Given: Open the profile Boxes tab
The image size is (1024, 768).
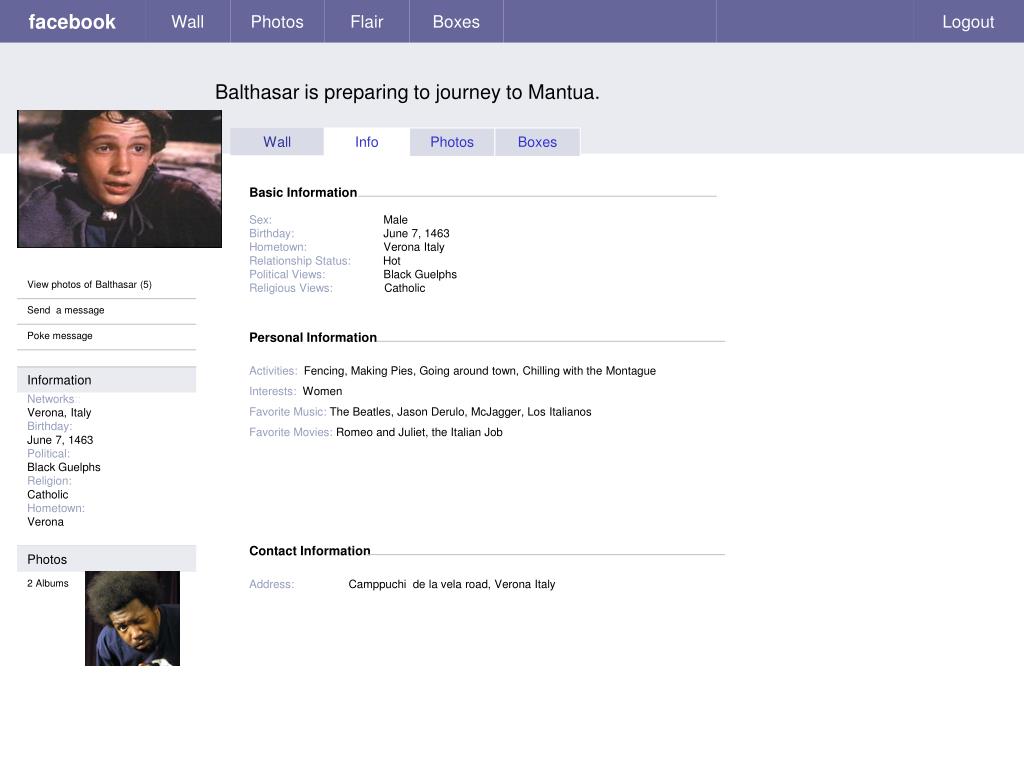Looking at the screenshot, I should 537,142.
